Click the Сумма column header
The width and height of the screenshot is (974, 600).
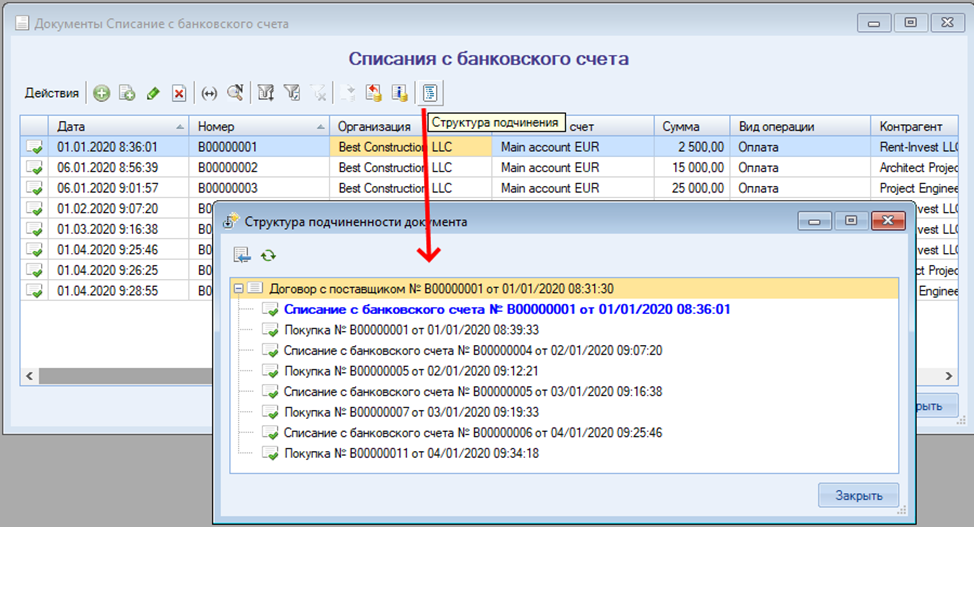click(x=692, y=127)
